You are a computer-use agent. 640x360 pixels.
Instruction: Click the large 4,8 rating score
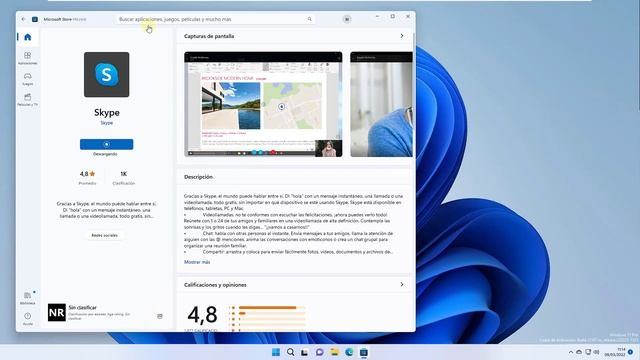tap(202, 315)
